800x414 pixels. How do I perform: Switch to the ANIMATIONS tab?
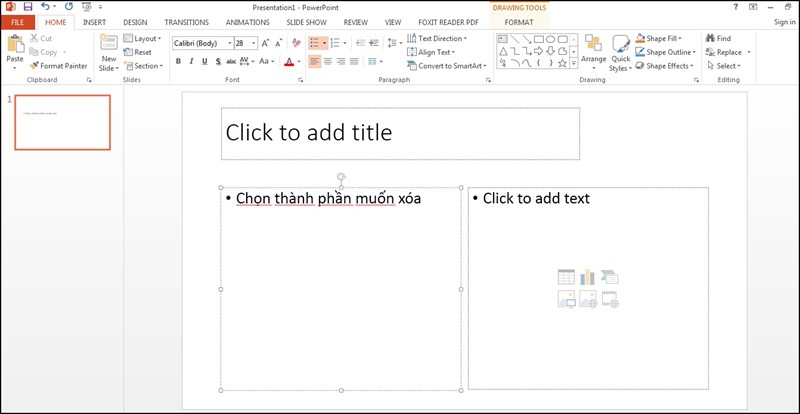[x=247, y=22]
